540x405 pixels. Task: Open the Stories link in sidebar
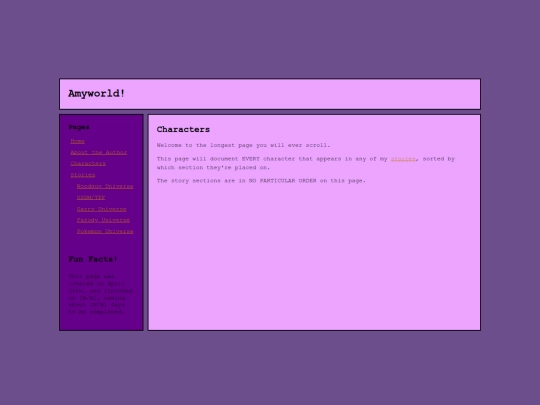coord(83,175)
